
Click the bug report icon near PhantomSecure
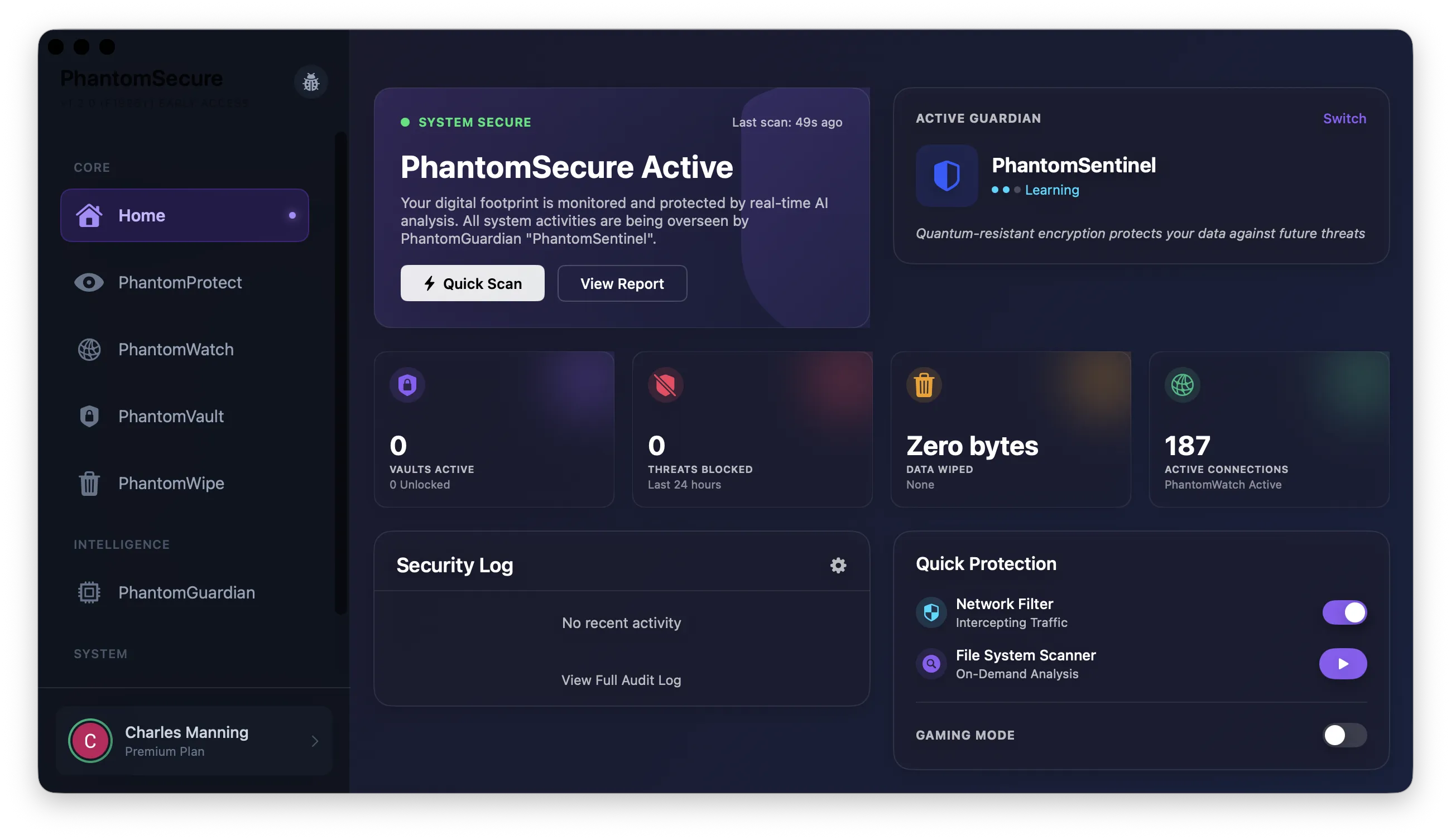click(311, 83)
